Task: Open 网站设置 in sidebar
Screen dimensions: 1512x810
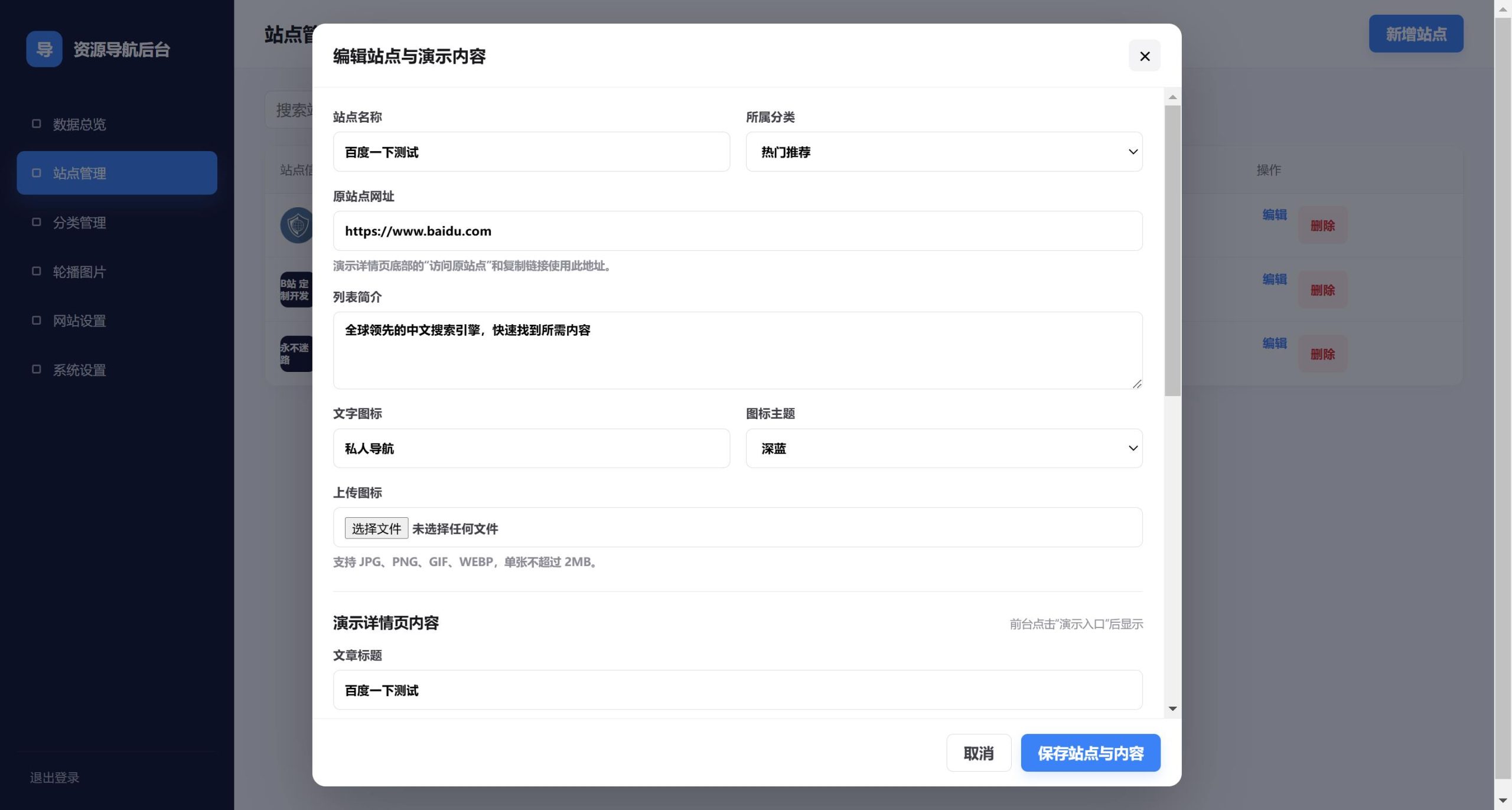Action: pyautogui.click(x=117, y=321)
